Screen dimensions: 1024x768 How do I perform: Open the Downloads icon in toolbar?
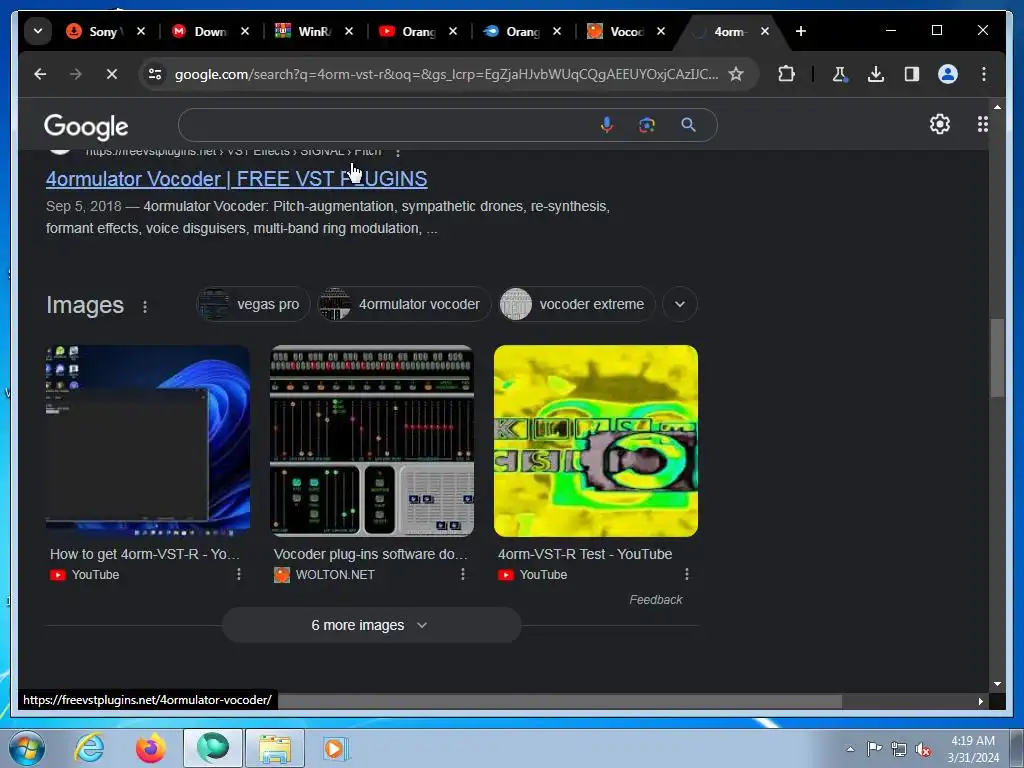(876, 74)
